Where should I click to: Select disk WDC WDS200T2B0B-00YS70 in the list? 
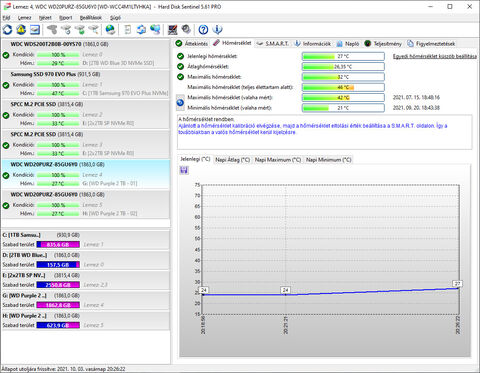click(x=85, y=54)
